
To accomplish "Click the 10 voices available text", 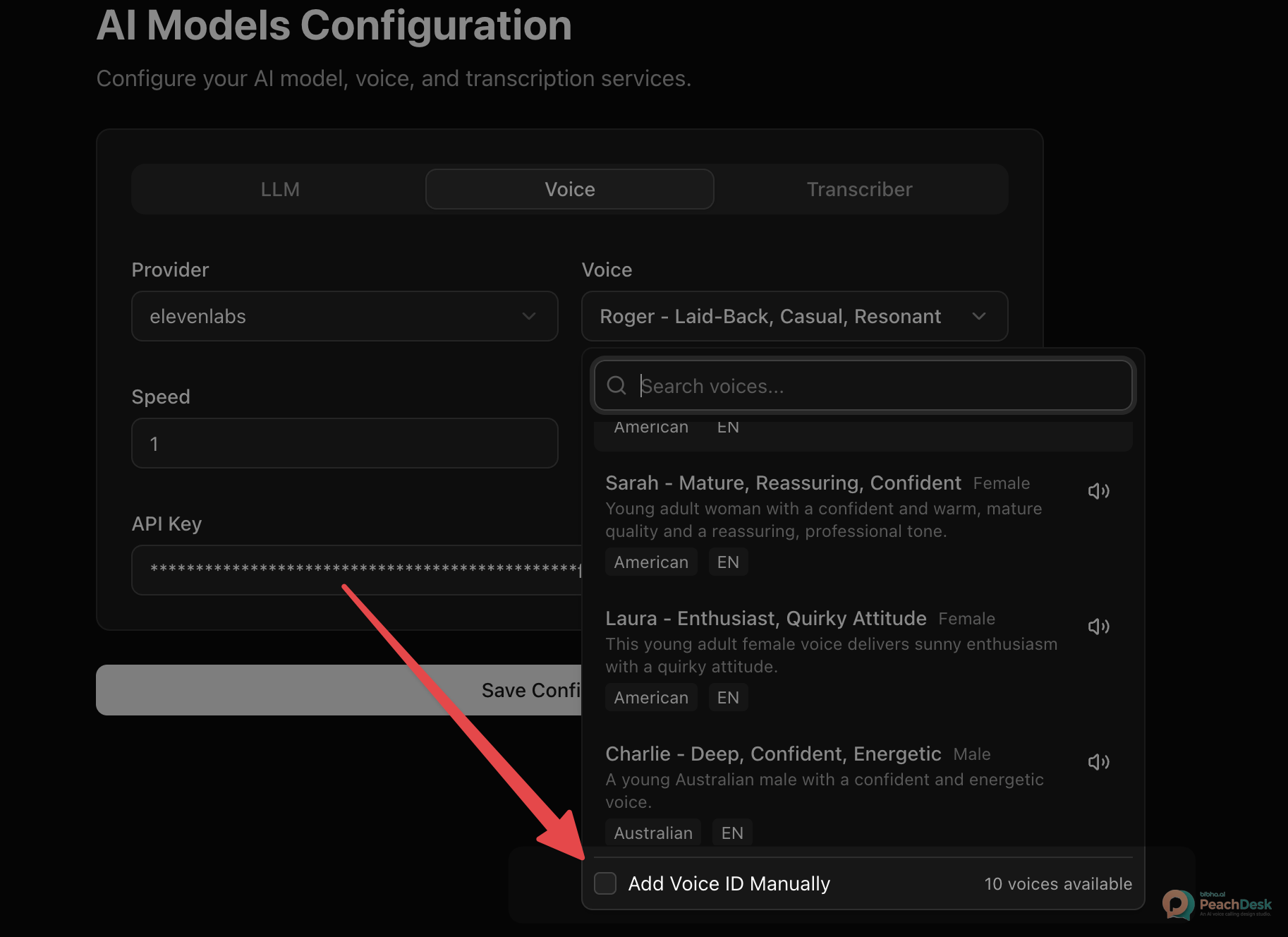I will tap(1058, 883).
